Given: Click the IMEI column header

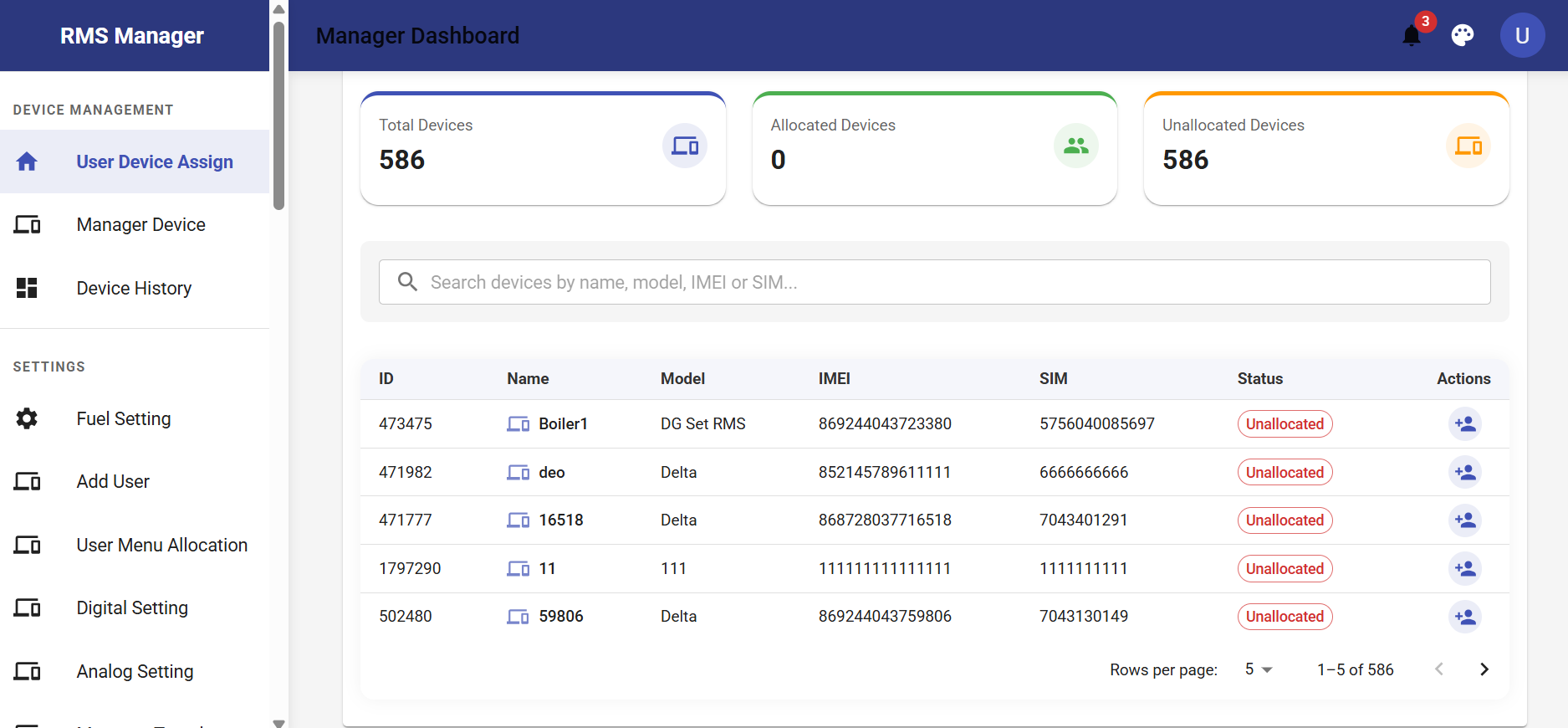Looking at the screenshot, I should (834, 379).
